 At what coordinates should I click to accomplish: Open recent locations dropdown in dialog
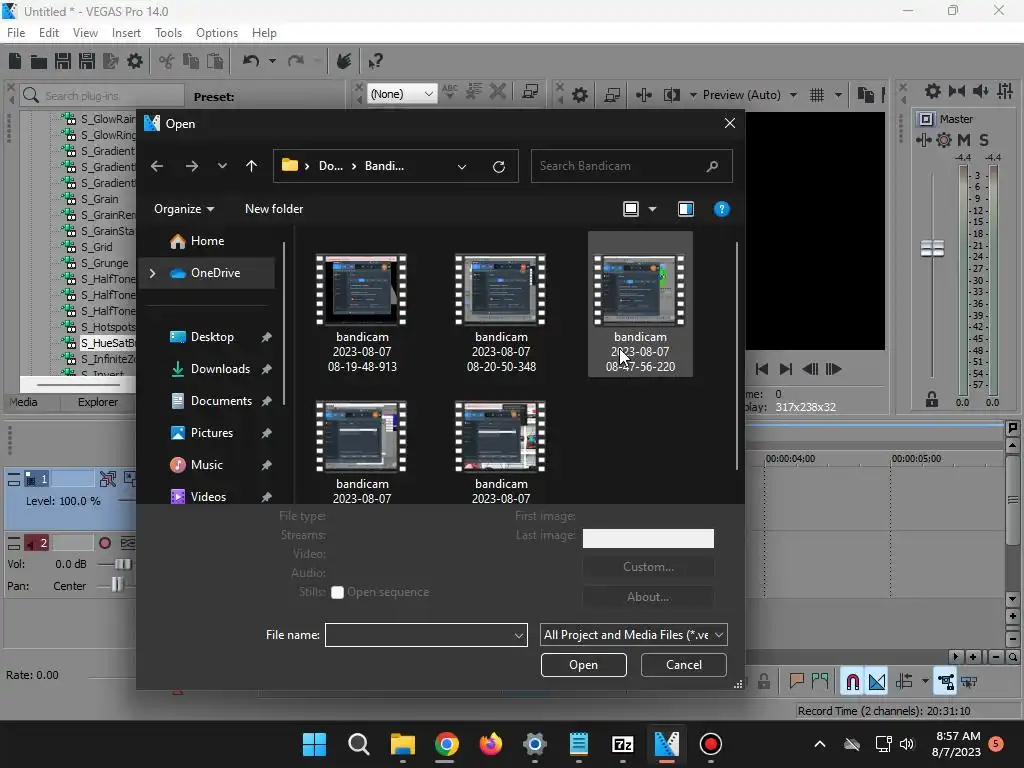coord(222,166)
